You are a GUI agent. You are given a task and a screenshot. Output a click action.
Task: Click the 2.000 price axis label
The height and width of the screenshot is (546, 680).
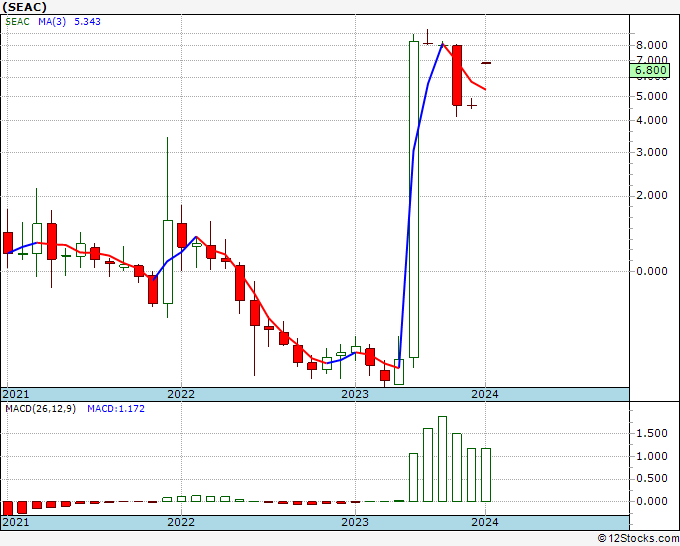pos(651,195)
